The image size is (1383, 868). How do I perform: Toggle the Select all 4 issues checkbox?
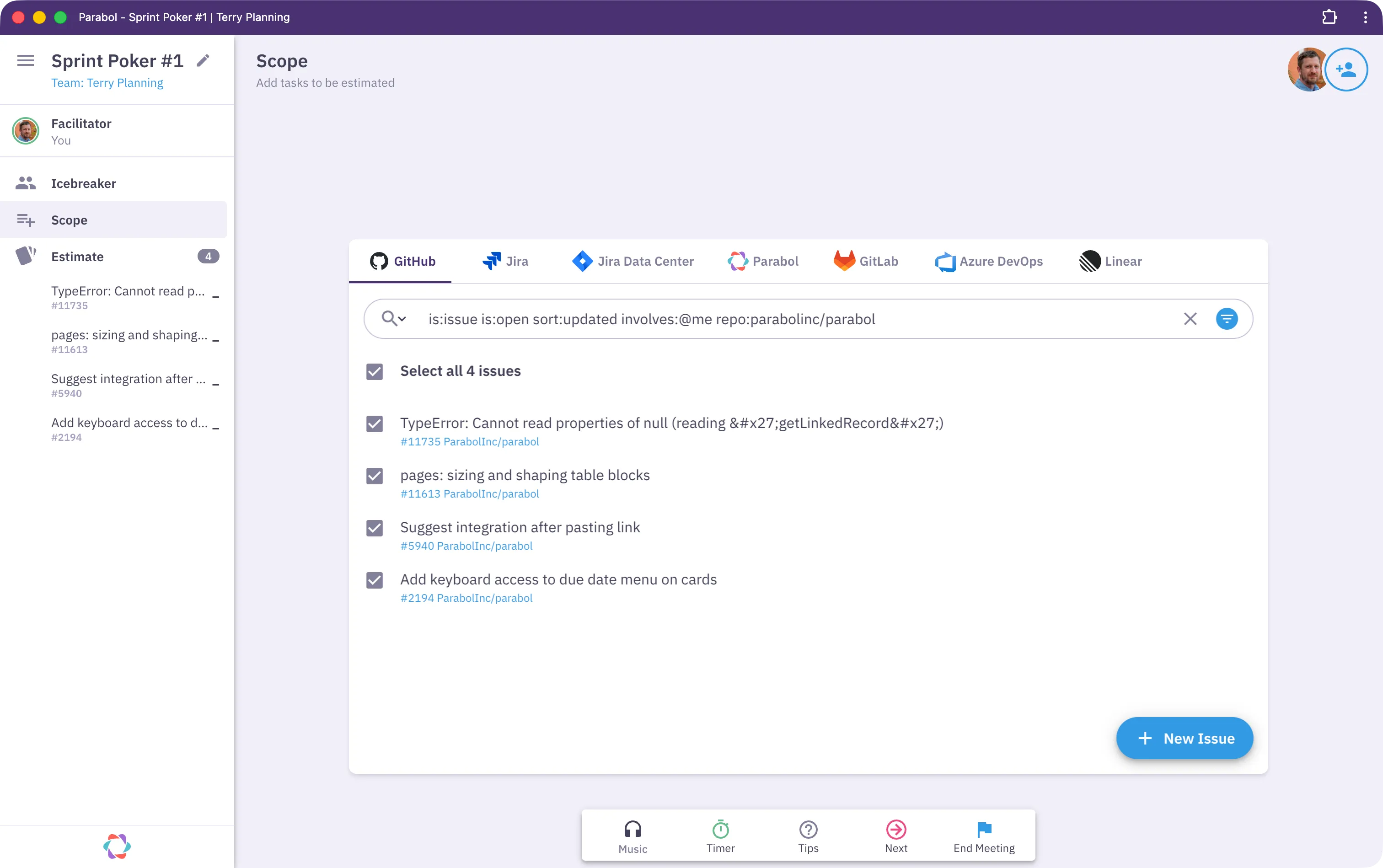(374, 371)
